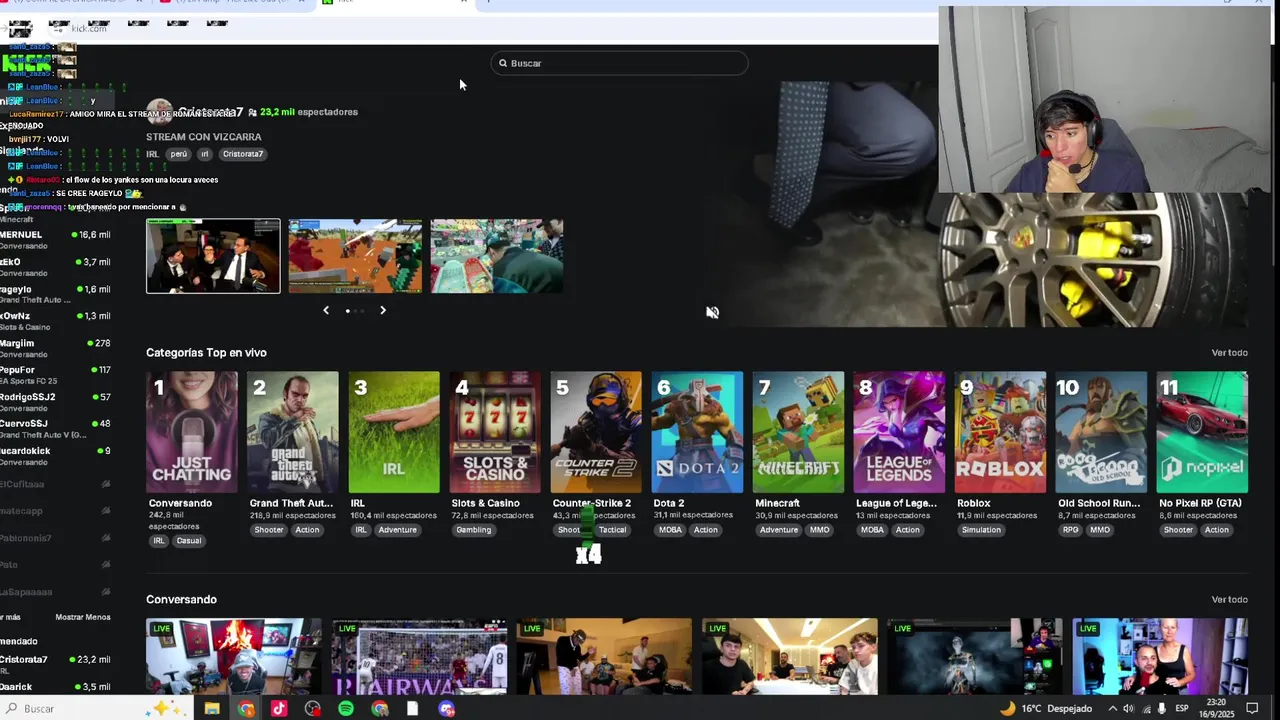
Task: Open RodrigoSSJ2 channel in the sidebar
Action: point(56,402)
